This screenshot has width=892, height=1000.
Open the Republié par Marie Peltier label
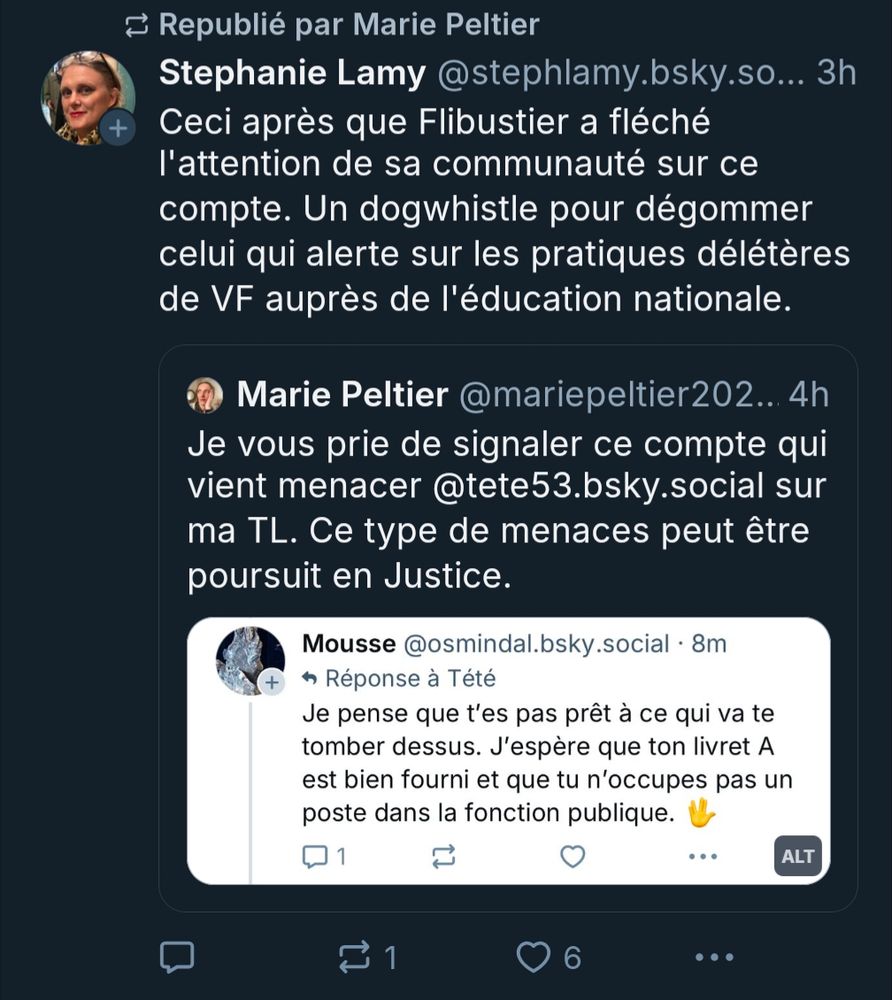349,25
